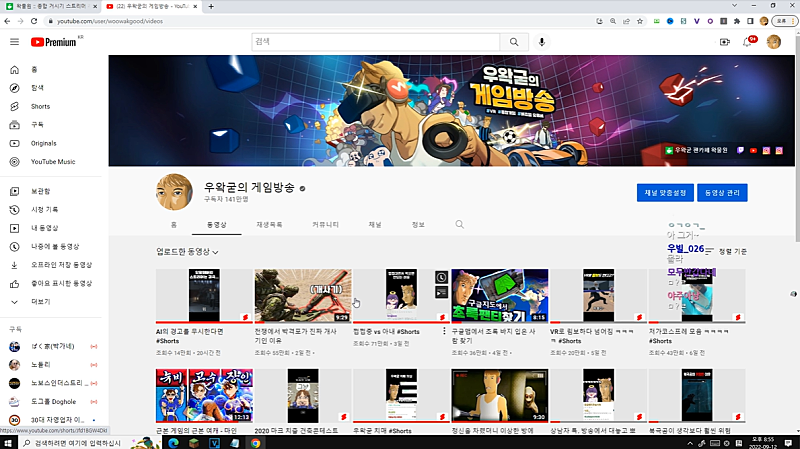Open Microsoft Edge from the taskbar
Image resolution: width=800 pixels, height=449 pixels.
173,443
